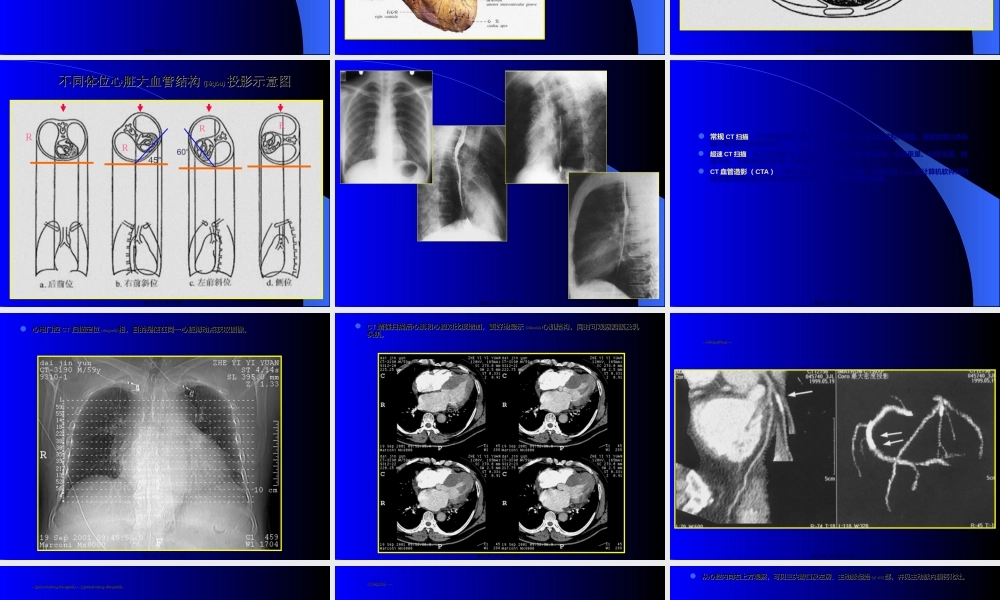Viewport: 1000px width, 600px height.
Task: Click the 不同体位心脏大血管结构 slide title
Action: 175,82
